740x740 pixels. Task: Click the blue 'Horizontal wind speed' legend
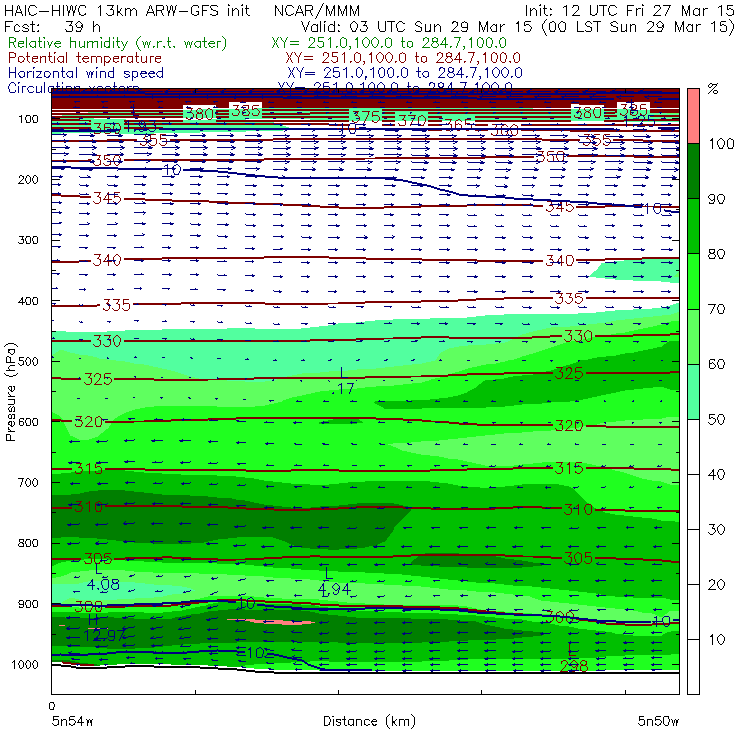pyautogui.click(x=86, y=73)
